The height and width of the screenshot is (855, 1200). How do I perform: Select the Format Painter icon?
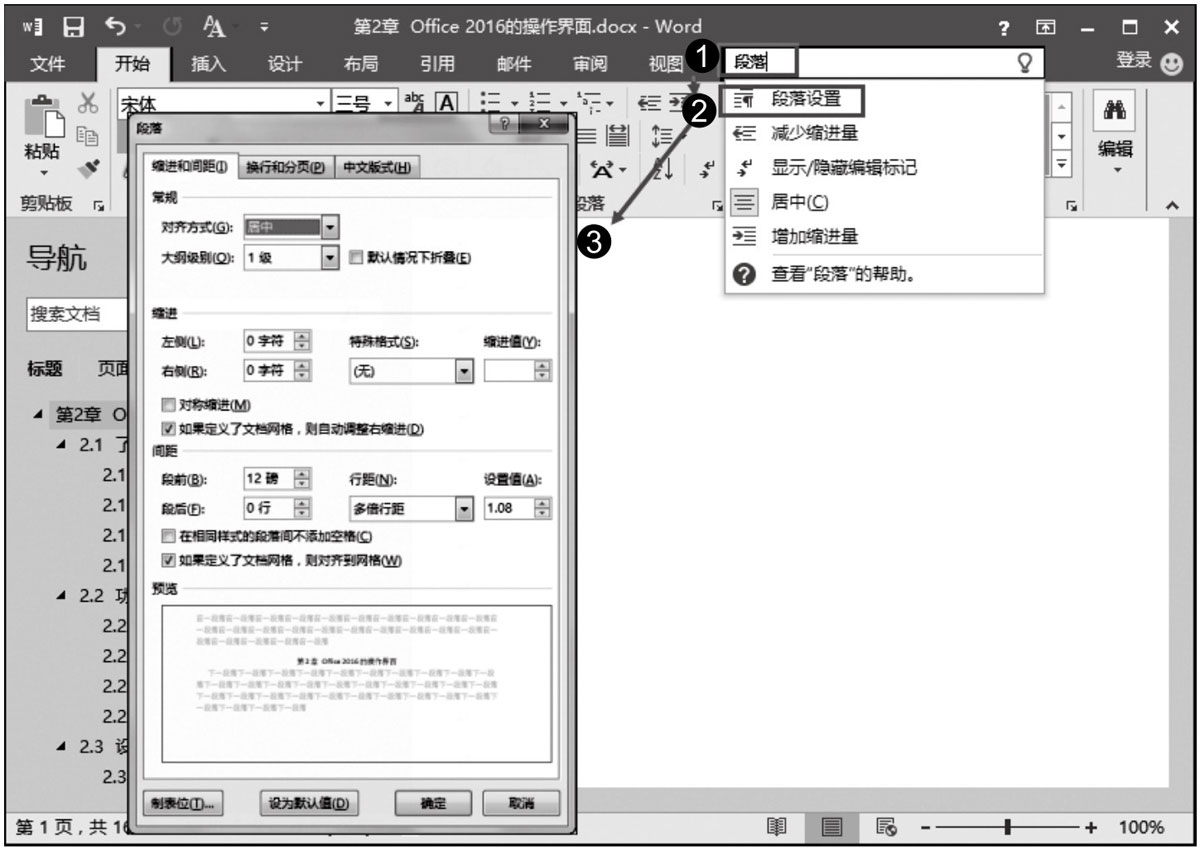(x=90, y=168)
